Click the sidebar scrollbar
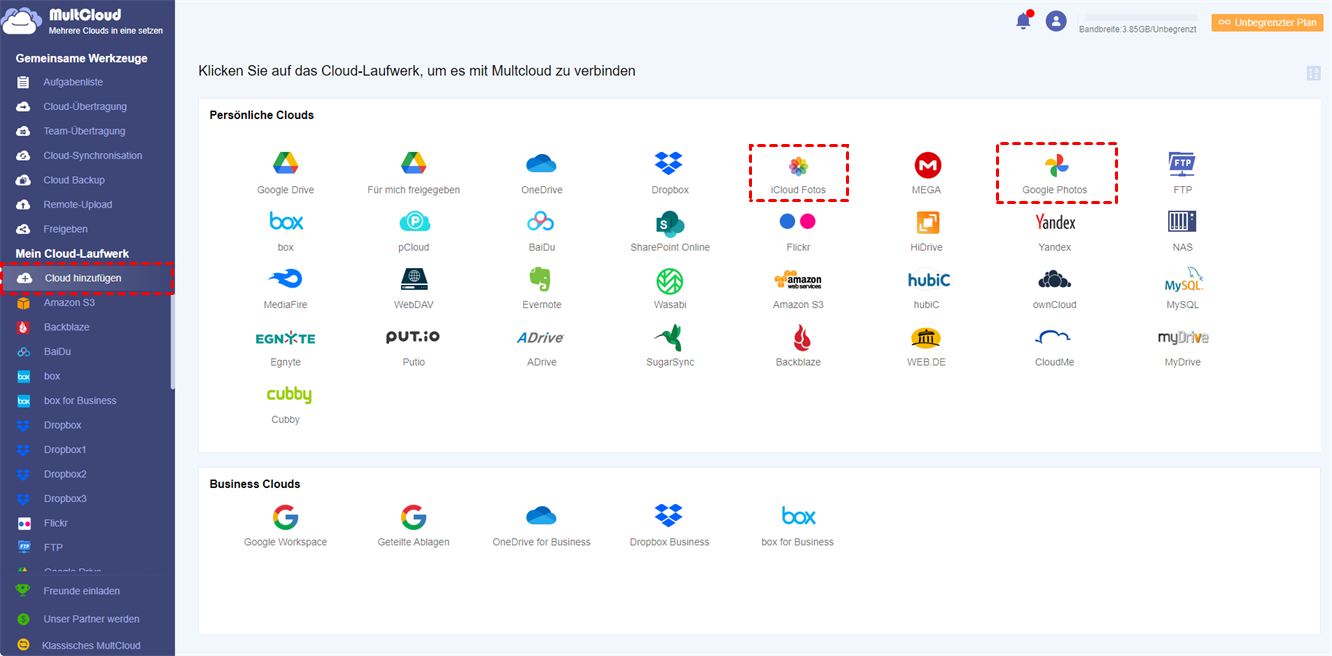This screenshot has height=656, width=1332. 173,340
